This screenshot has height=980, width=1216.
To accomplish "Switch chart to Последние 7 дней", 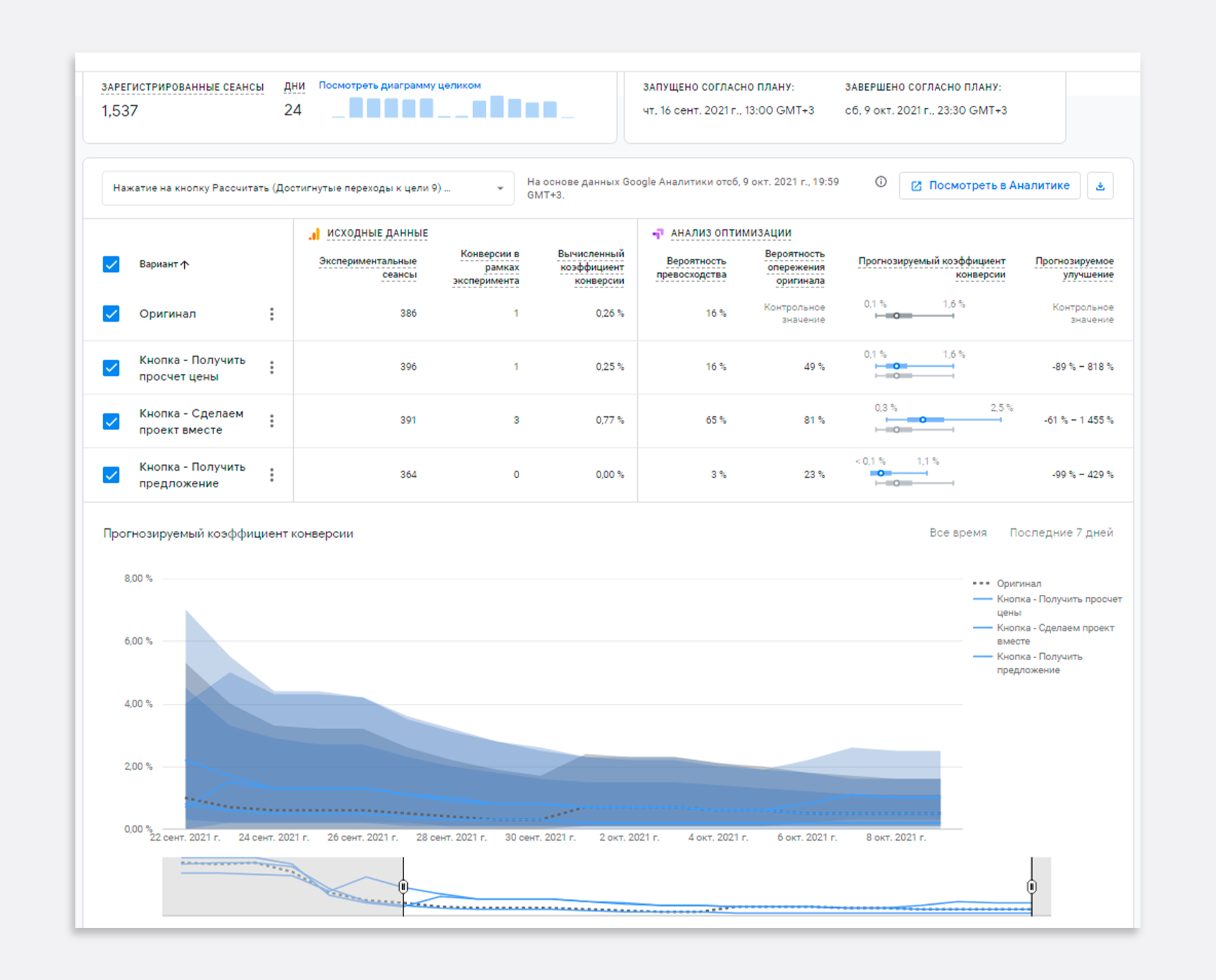I will (x=1061, y=533).
